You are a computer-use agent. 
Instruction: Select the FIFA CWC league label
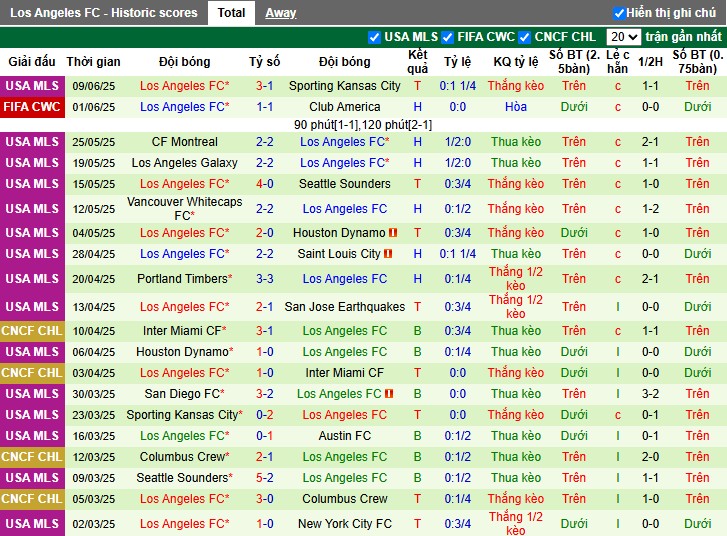click(32, 107)
